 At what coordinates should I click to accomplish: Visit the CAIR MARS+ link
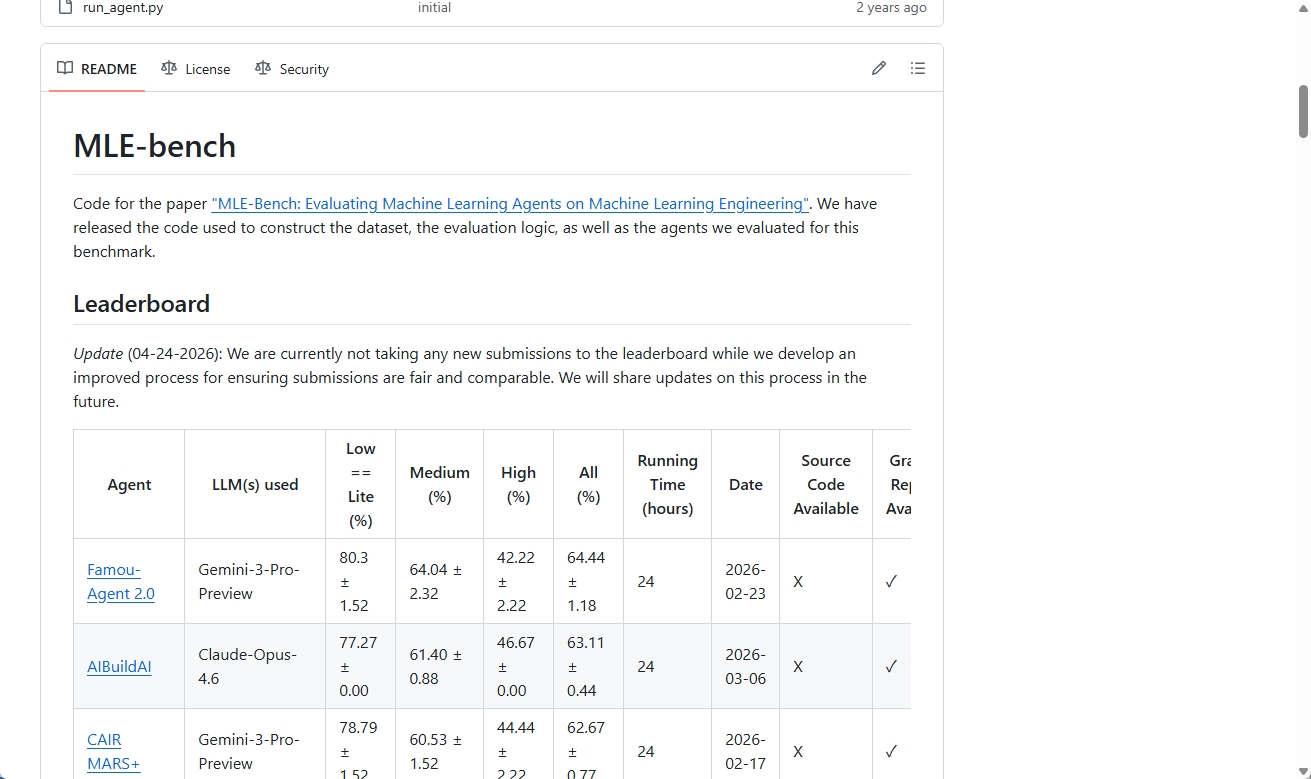(x=113, y=752)
